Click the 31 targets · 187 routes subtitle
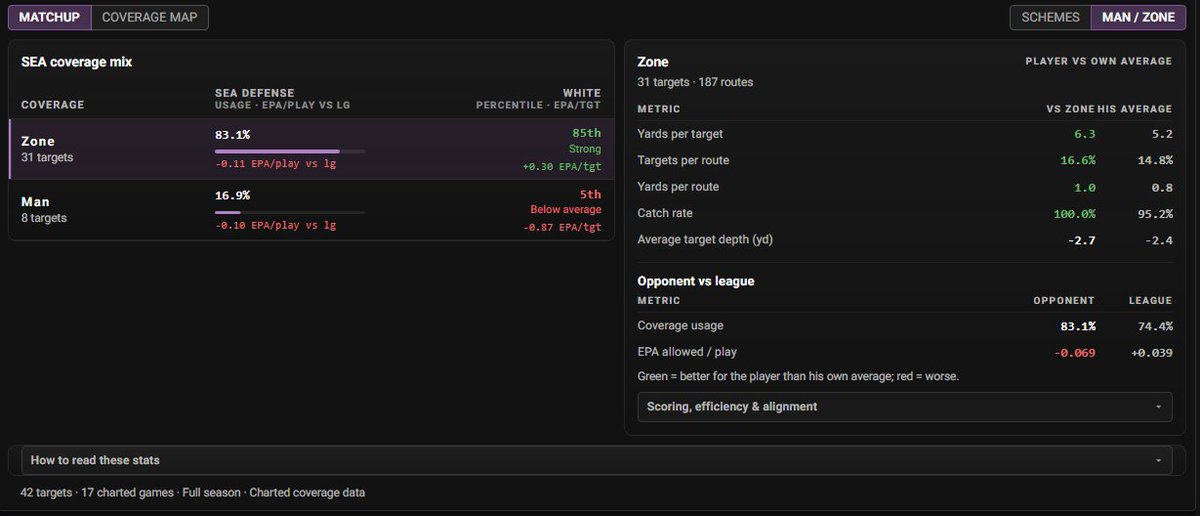Screen dimensions: 1200x516 [x=696, y=82]
